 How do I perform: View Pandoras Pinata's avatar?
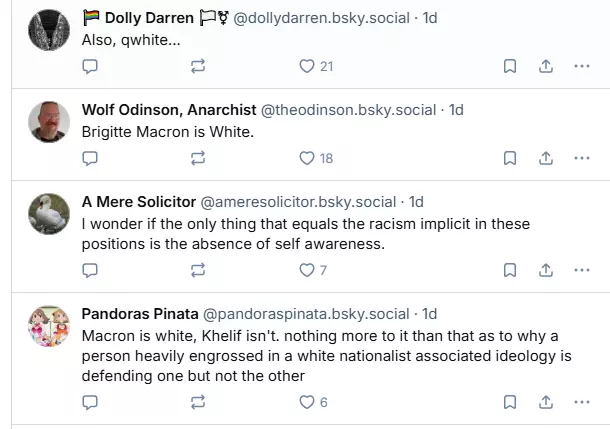point(47,328)
